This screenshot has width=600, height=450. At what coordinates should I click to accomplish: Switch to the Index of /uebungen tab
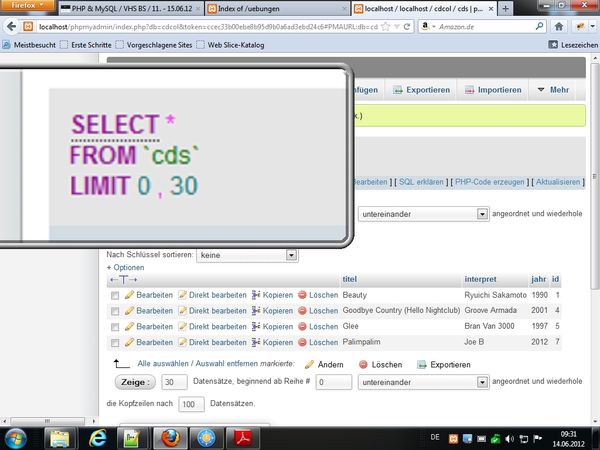point(277,8)
